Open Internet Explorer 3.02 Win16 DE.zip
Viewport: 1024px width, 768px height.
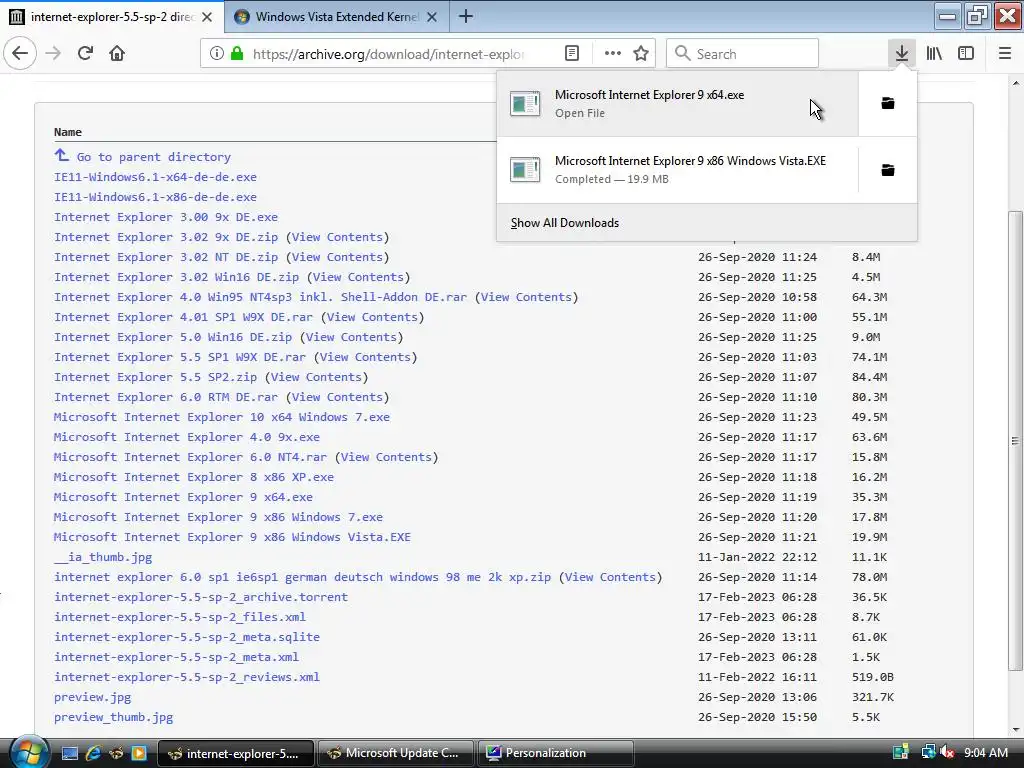point(176,277)
